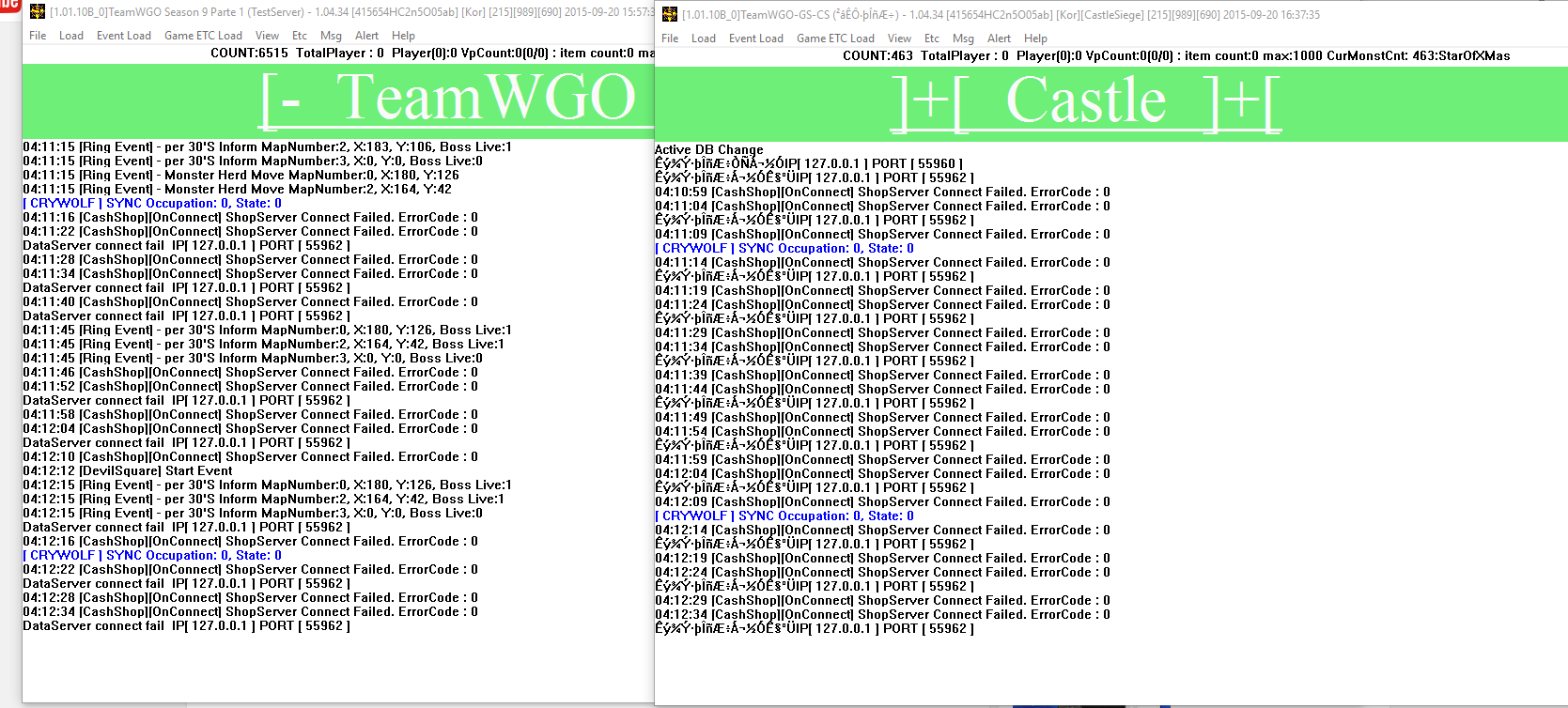Select the 04:12:10 CashShop connect failed line

pyautogui.click(x=251, y=456)
